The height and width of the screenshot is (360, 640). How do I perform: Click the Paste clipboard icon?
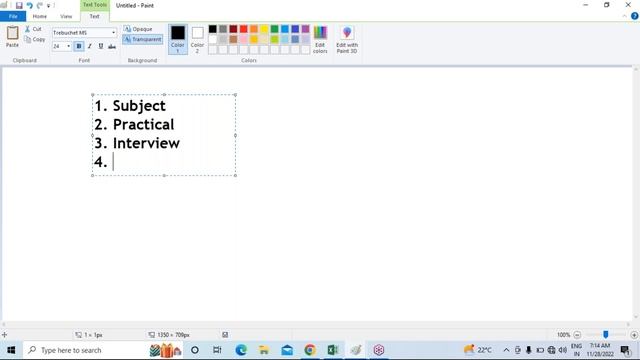pos(12,33)
